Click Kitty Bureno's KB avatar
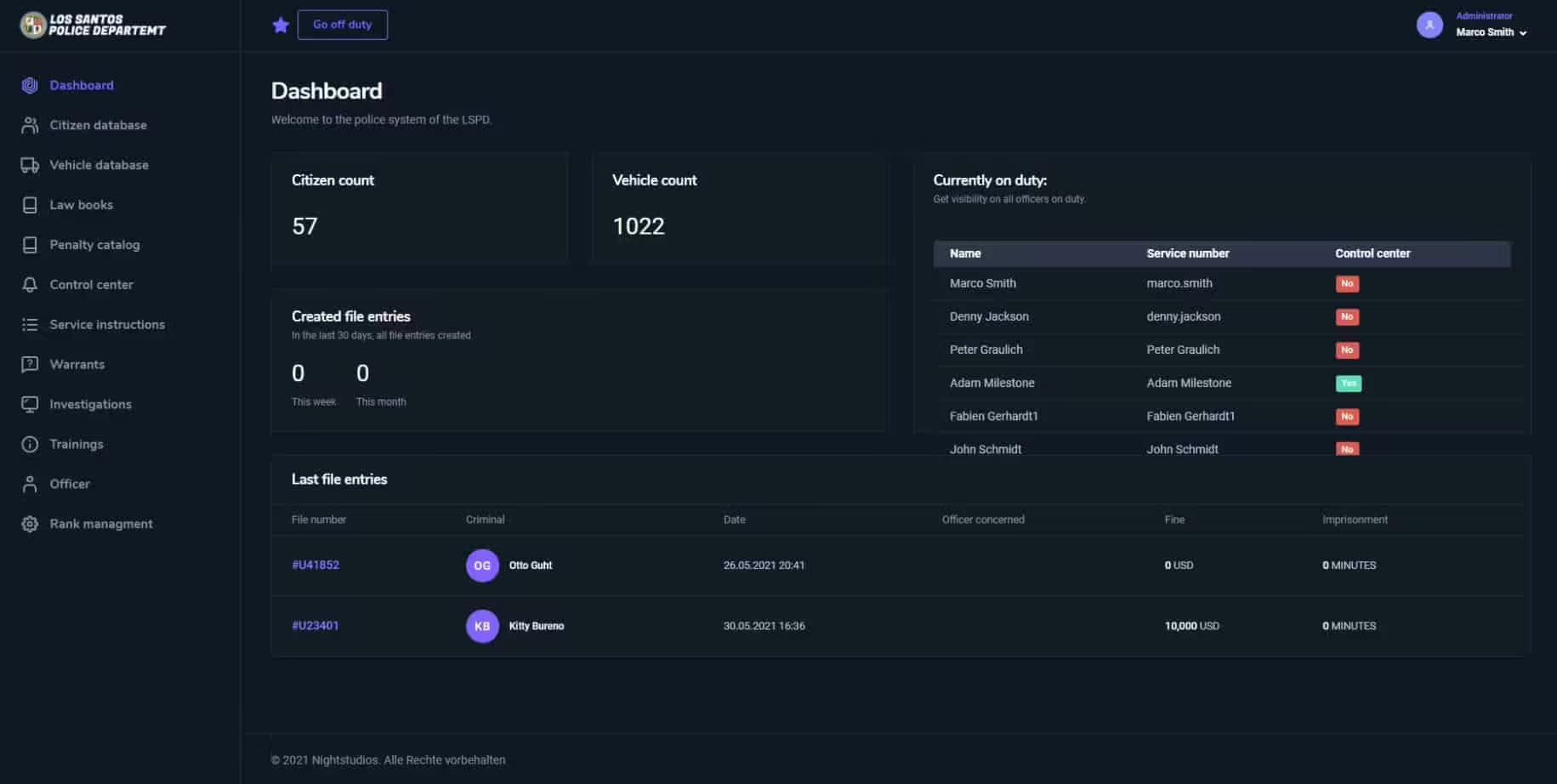 pyautogui.click(x=482, y=626)
